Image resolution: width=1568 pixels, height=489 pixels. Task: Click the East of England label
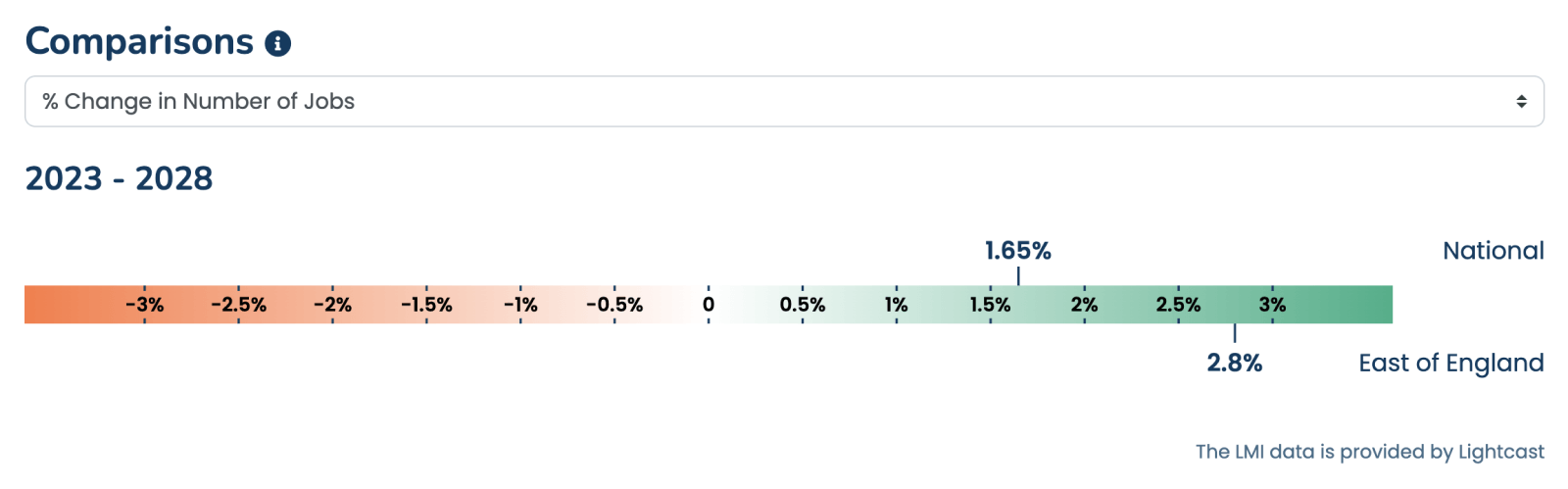1451,364
